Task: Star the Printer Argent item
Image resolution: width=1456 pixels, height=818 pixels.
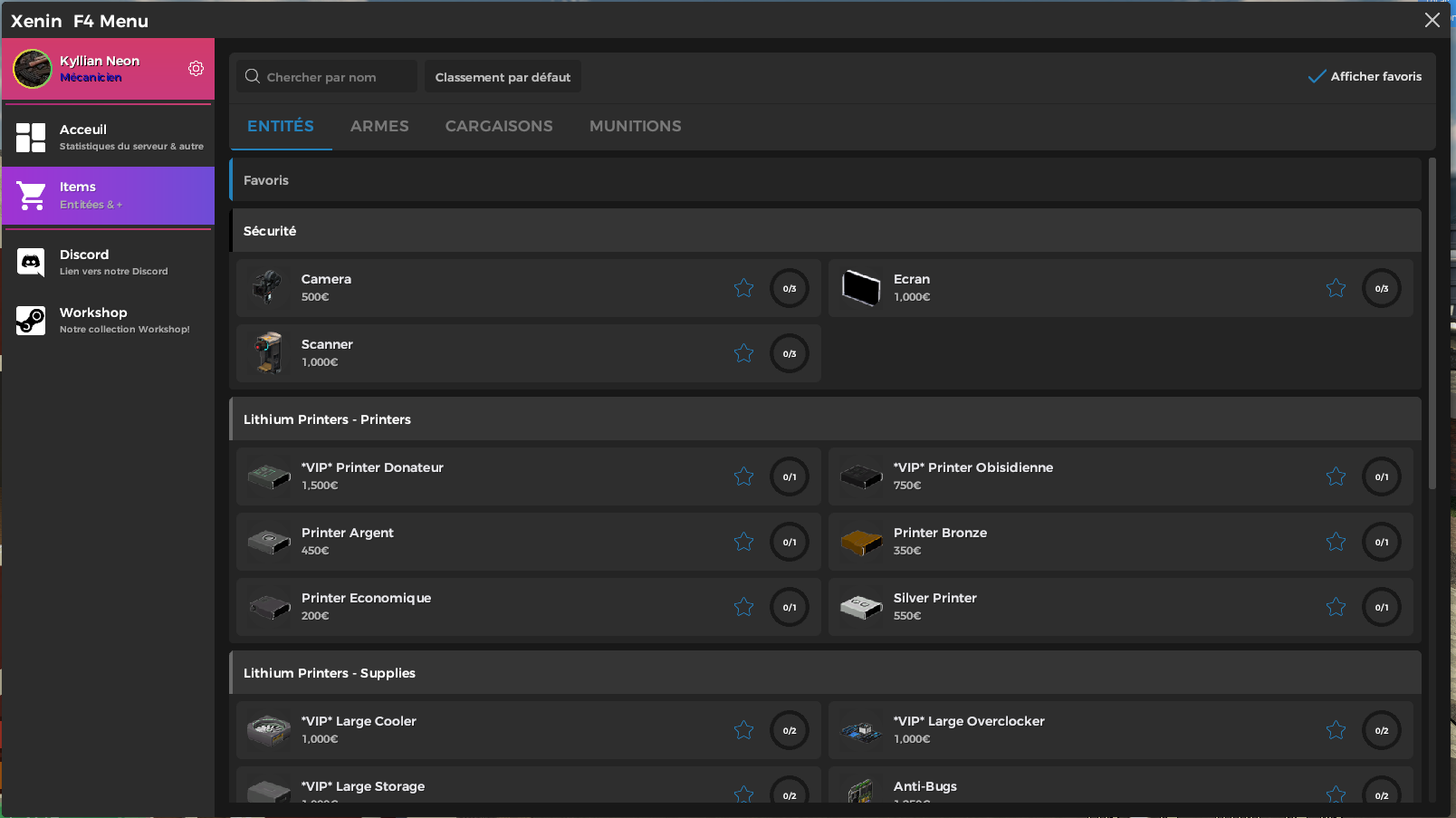Action: [x=743, y=542]
